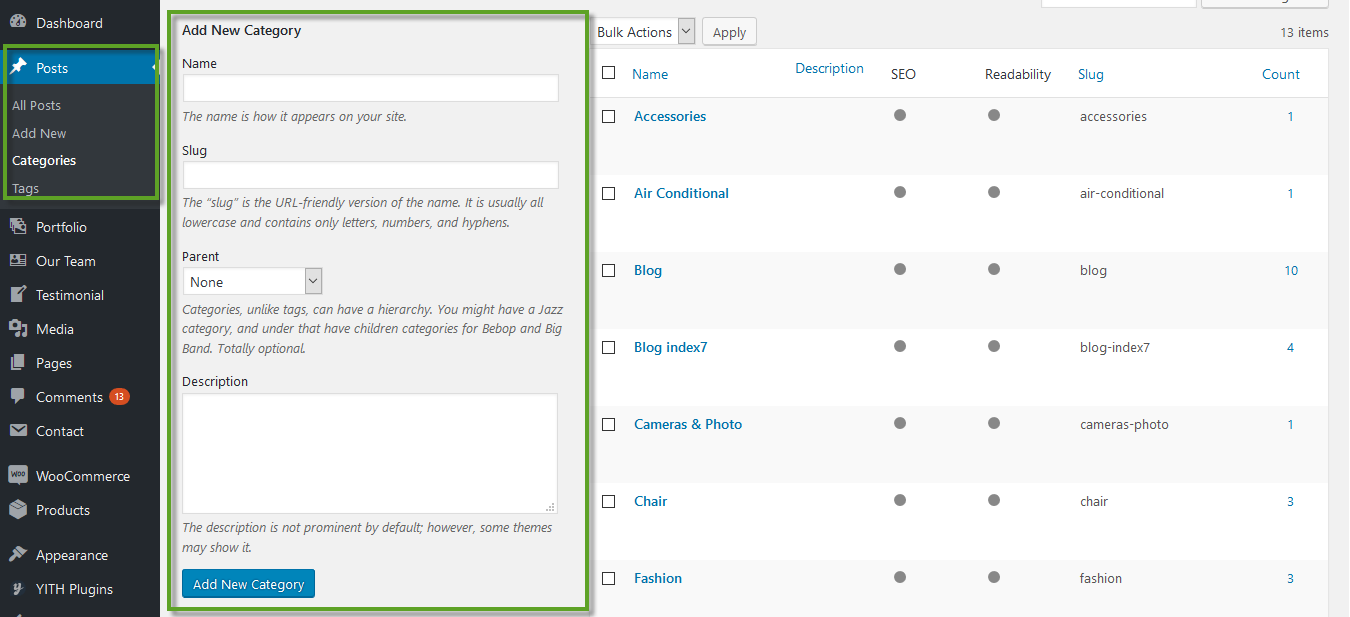
Task: Click the Dashboard gauge icon
Action: point(18,22)
